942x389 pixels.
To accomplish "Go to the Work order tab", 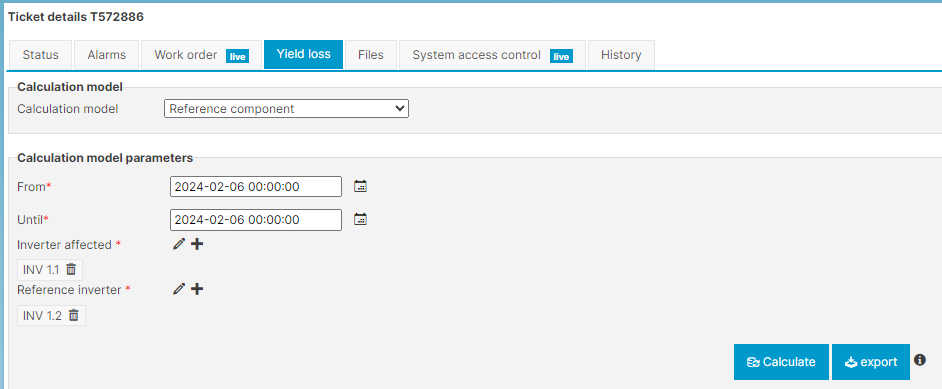I will 201,55.
